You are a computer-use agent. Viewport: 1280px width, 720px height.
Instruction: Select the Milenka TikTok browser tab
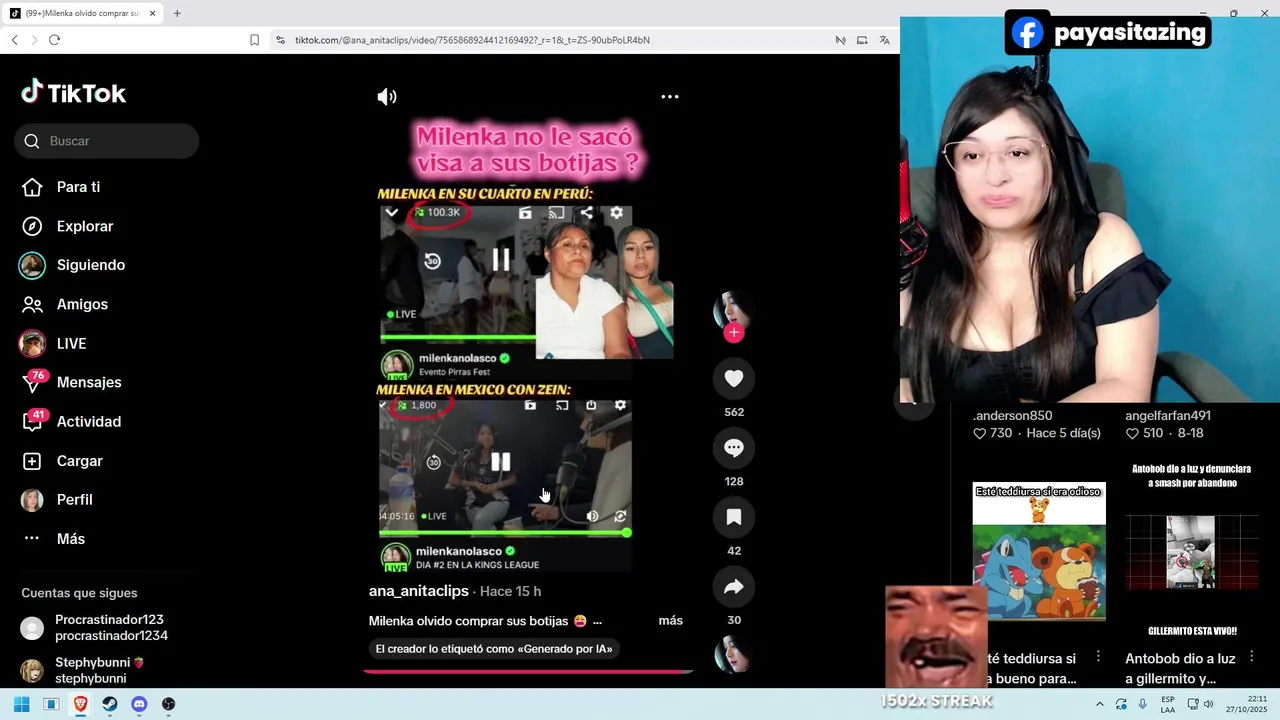[x=83, y=13]
